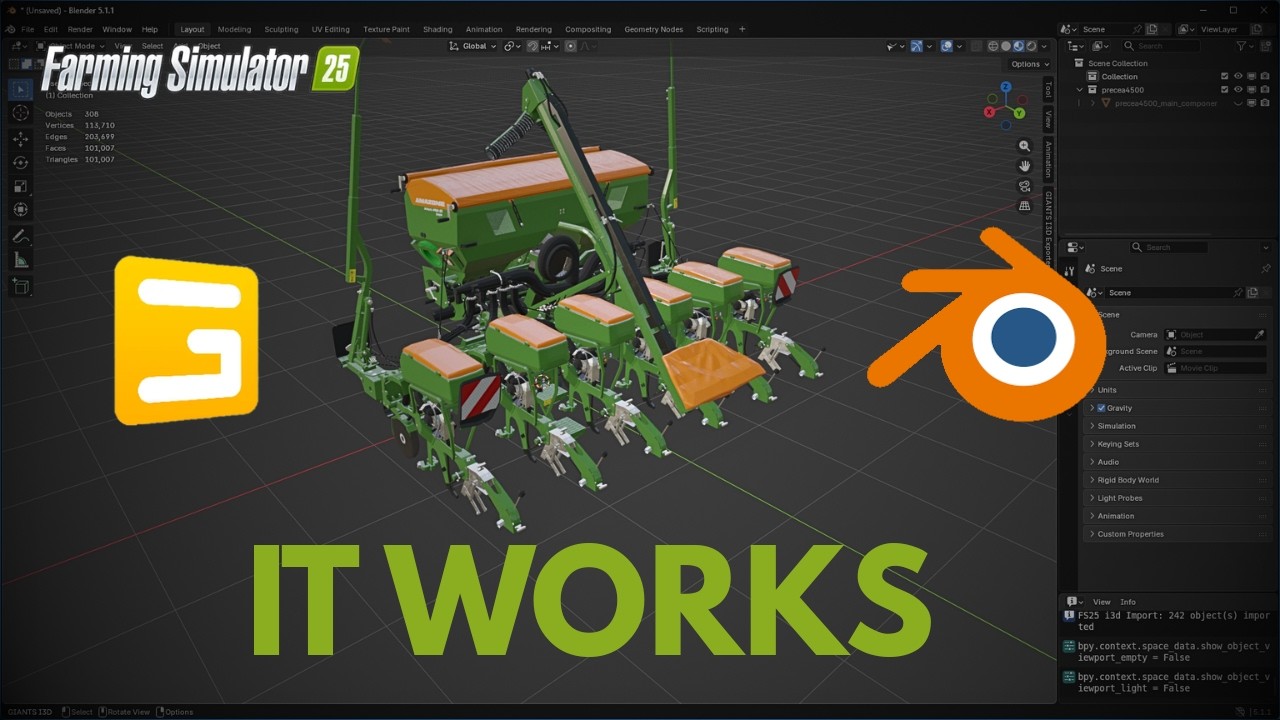Activate the 3D Cursor tool

[20, 113]
